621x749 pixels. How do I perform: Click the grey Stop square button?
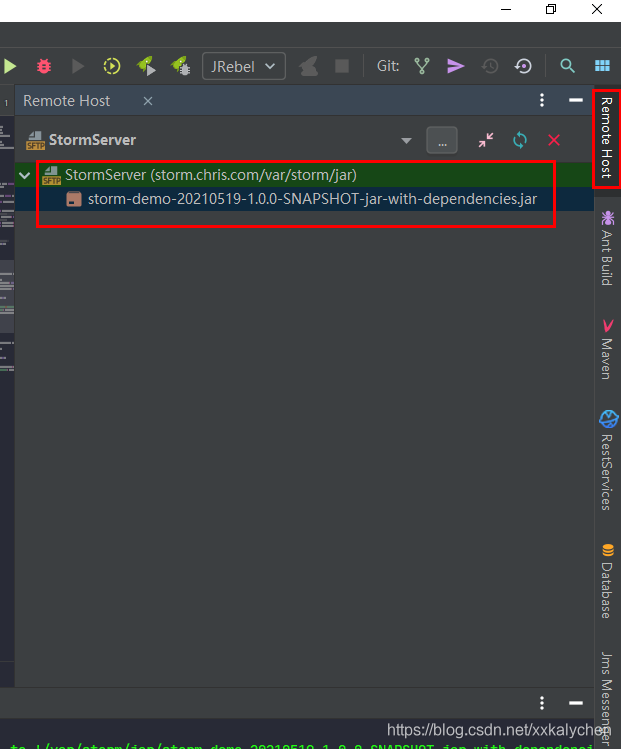pos(342,66)
